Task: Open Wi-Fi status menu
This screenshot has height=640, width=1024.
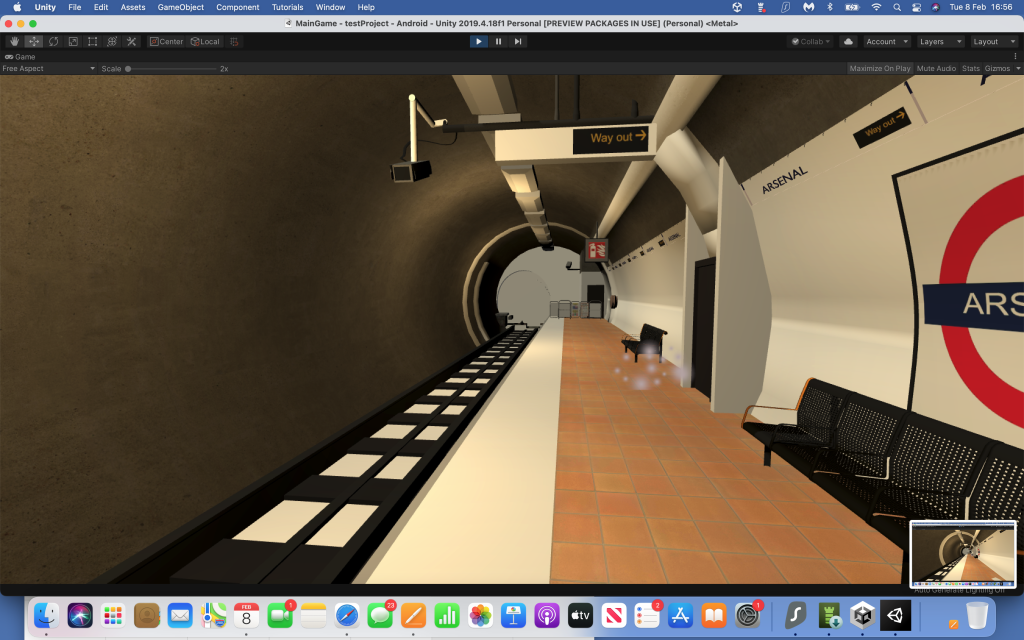Action: tap(876, 7)
